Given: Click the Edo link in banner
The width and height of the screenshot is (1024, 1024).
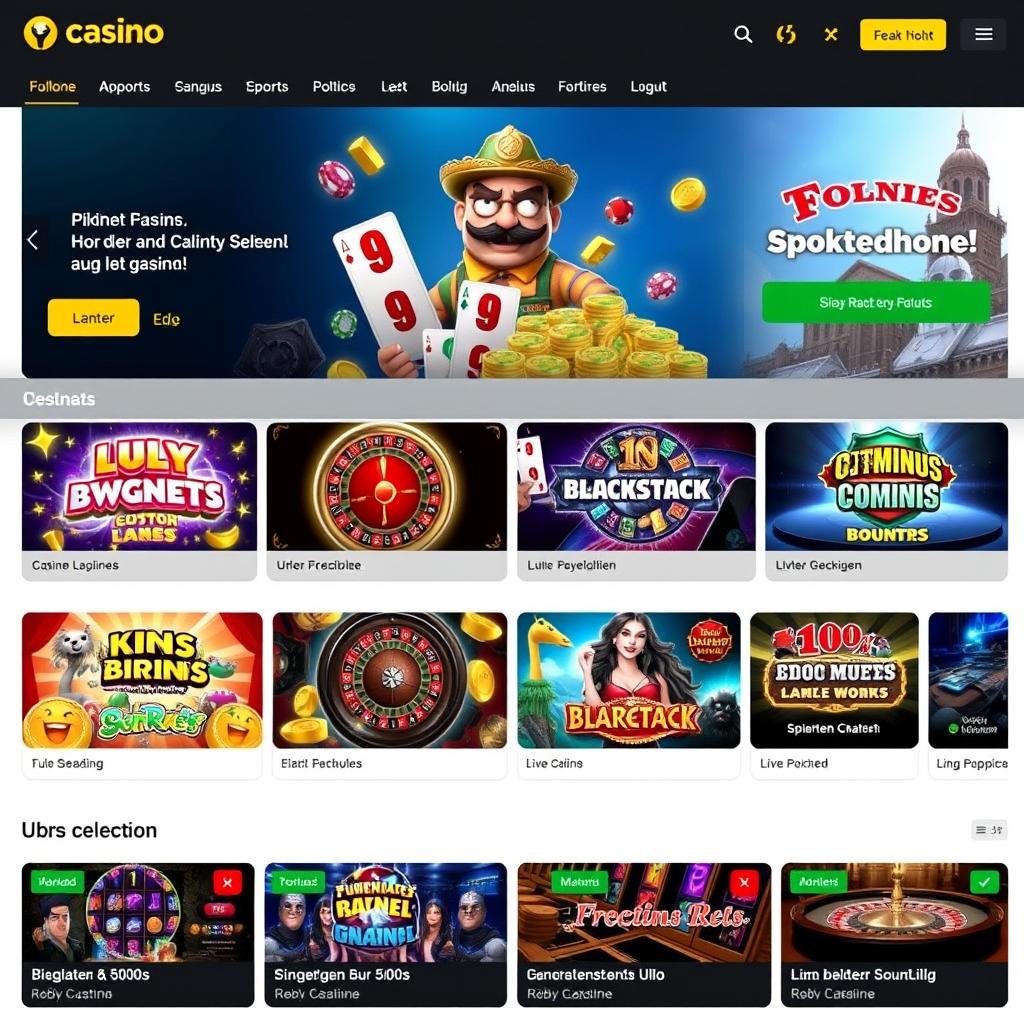Looking at the screenshot, I should pyautogui.click(x=166, y=319).
